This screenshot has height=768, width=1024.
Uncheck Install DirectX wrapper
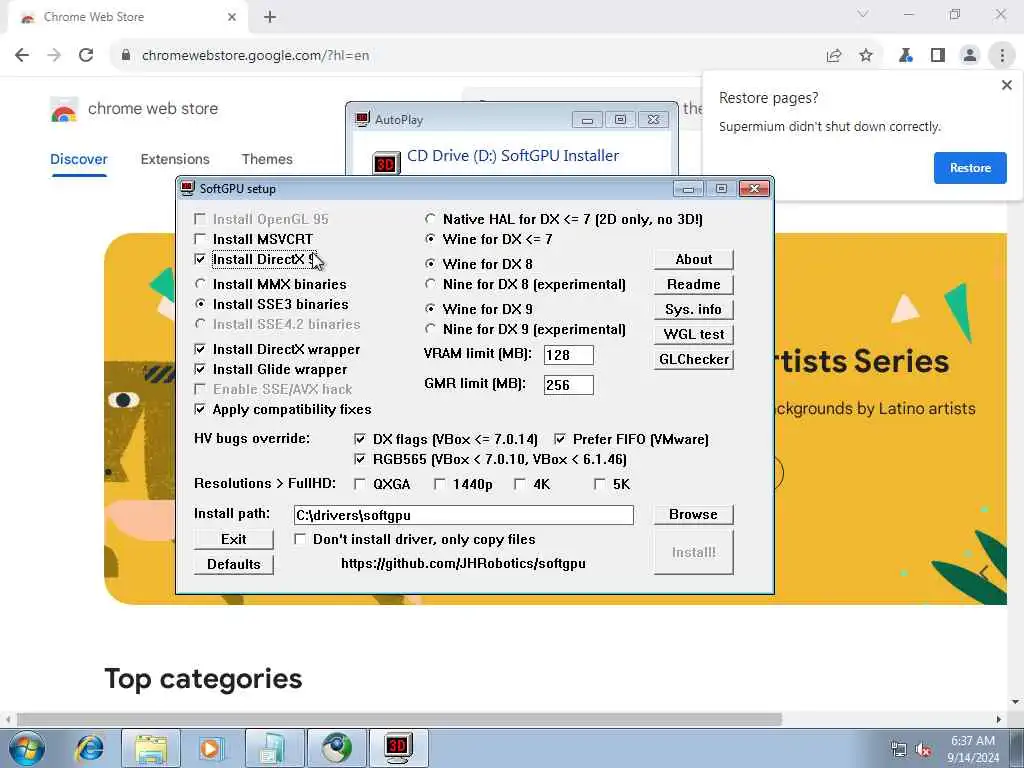200,349
